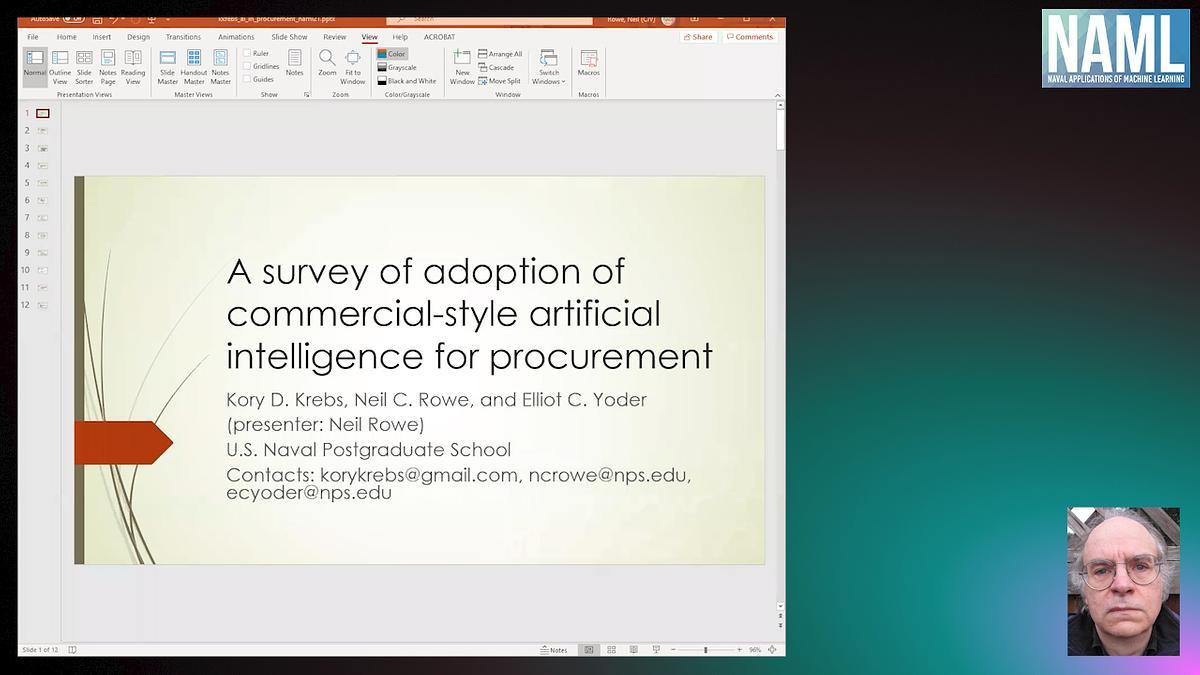Select the Normal presentation view
Image resolution: width=1200 pixels, height=675 pixels.
(35, 67)
